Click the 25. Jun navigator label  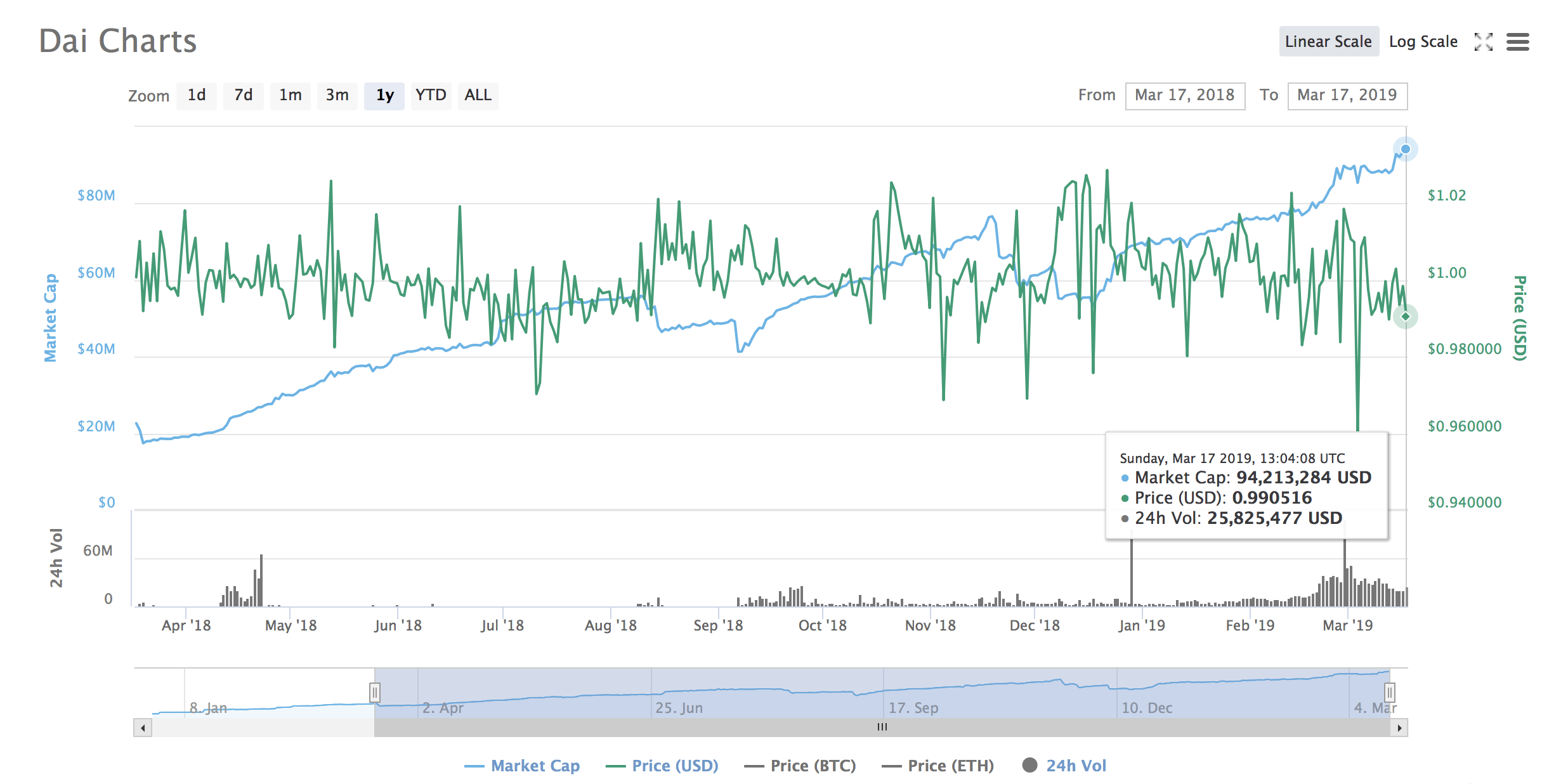tap(679, 708)
